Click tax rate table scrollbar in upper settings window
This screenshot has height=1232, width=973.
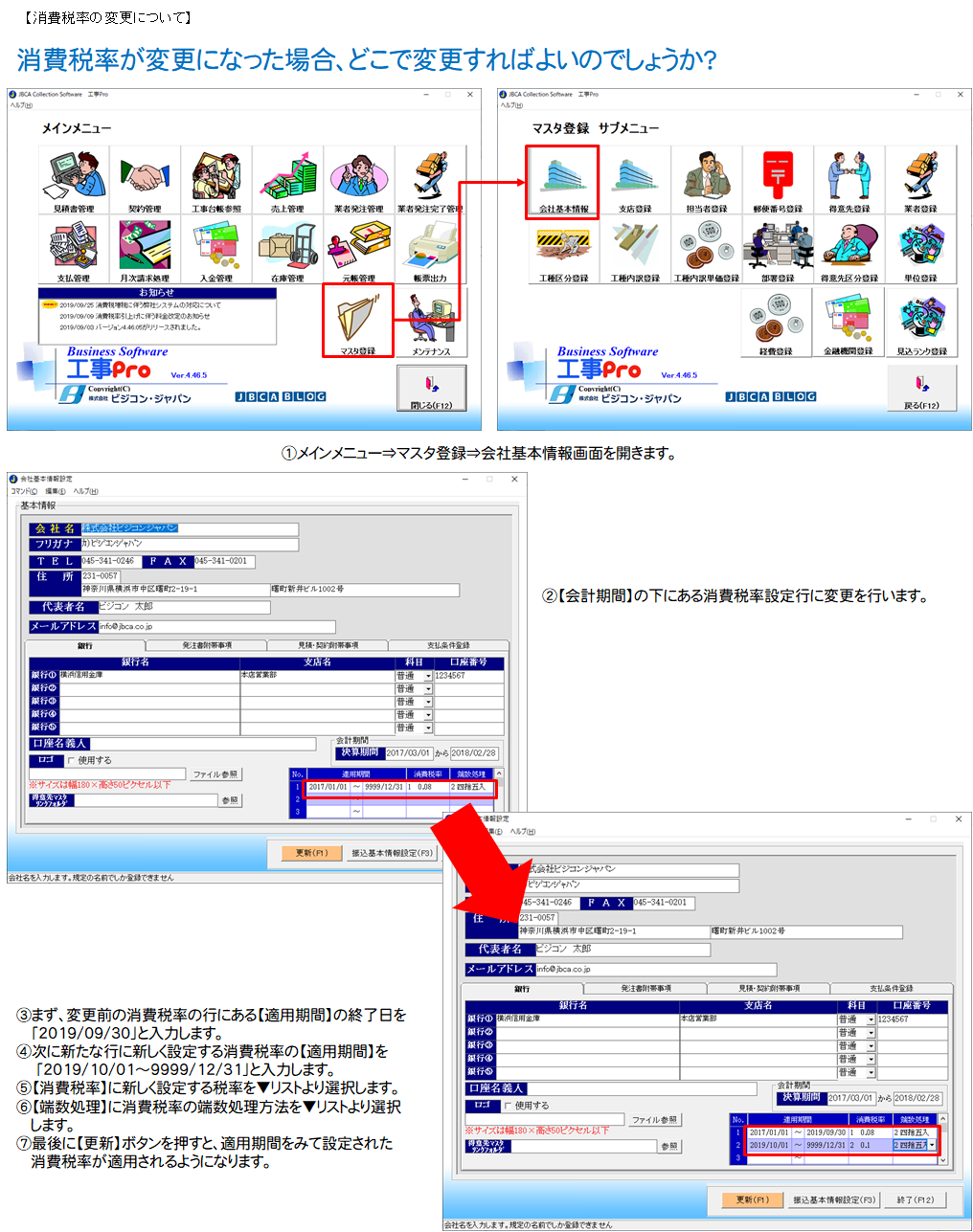tap(498, 795)
